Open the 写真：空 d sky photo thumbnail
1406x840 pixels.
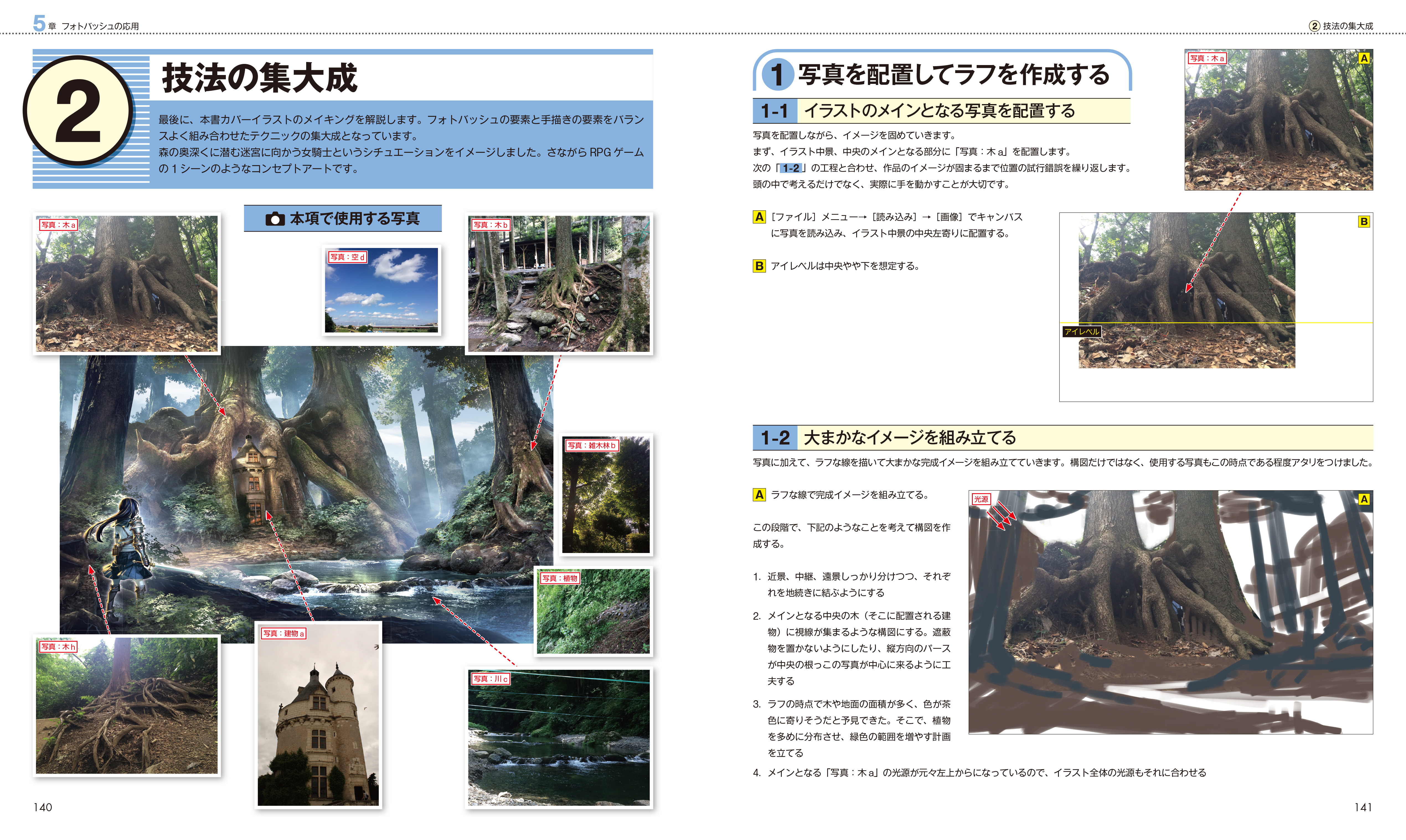[x=381, y=290]
